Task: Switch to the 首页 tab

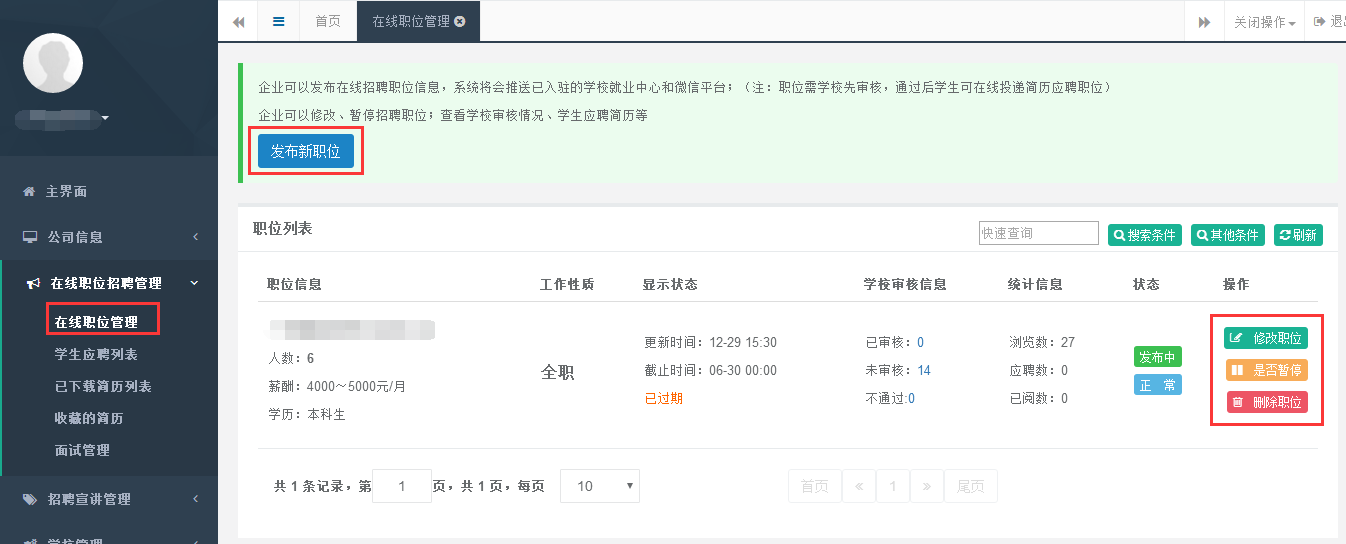Action: [x=328, y=21]
